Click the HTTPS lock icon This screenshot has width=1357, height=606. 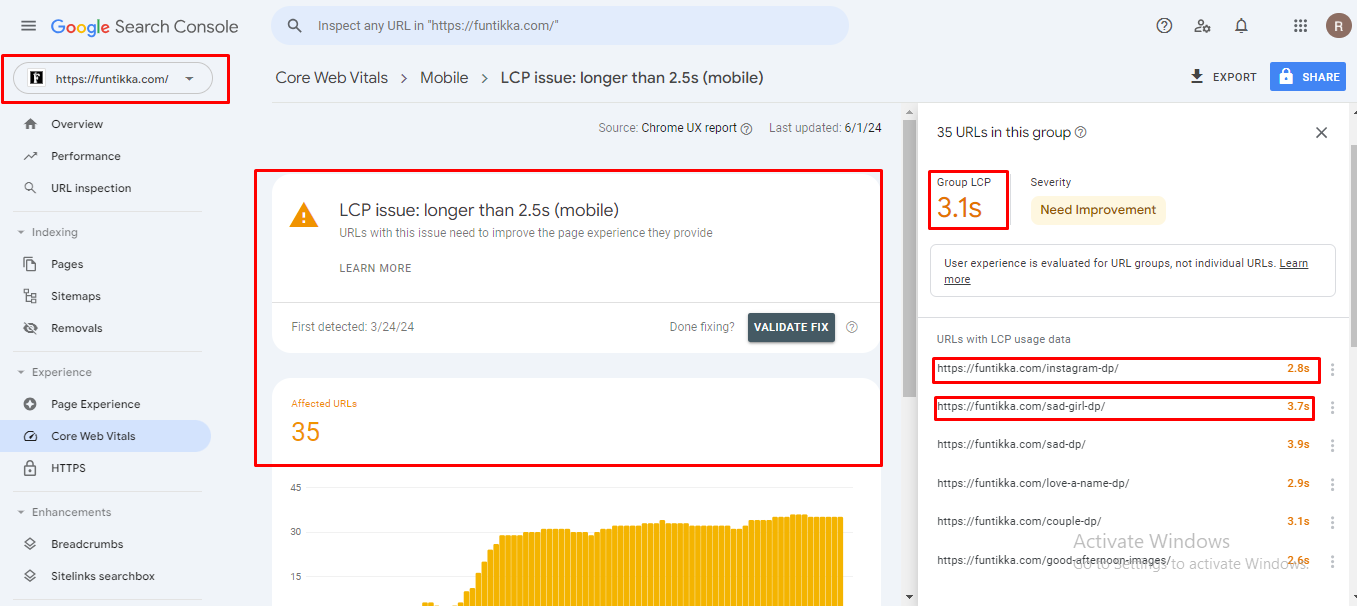30,468
